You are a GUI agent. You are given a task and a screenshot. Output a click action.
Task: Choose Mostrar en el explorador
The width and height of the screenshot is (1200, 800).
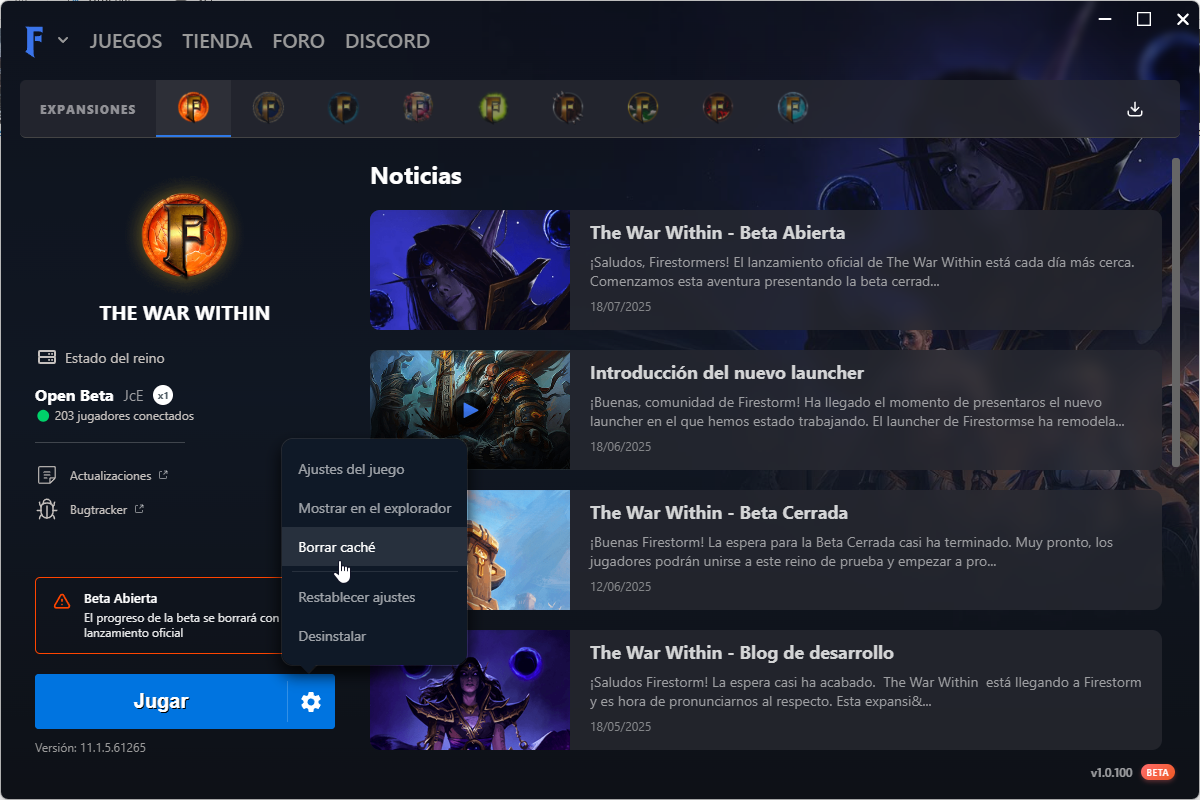(x=374, y=508)
